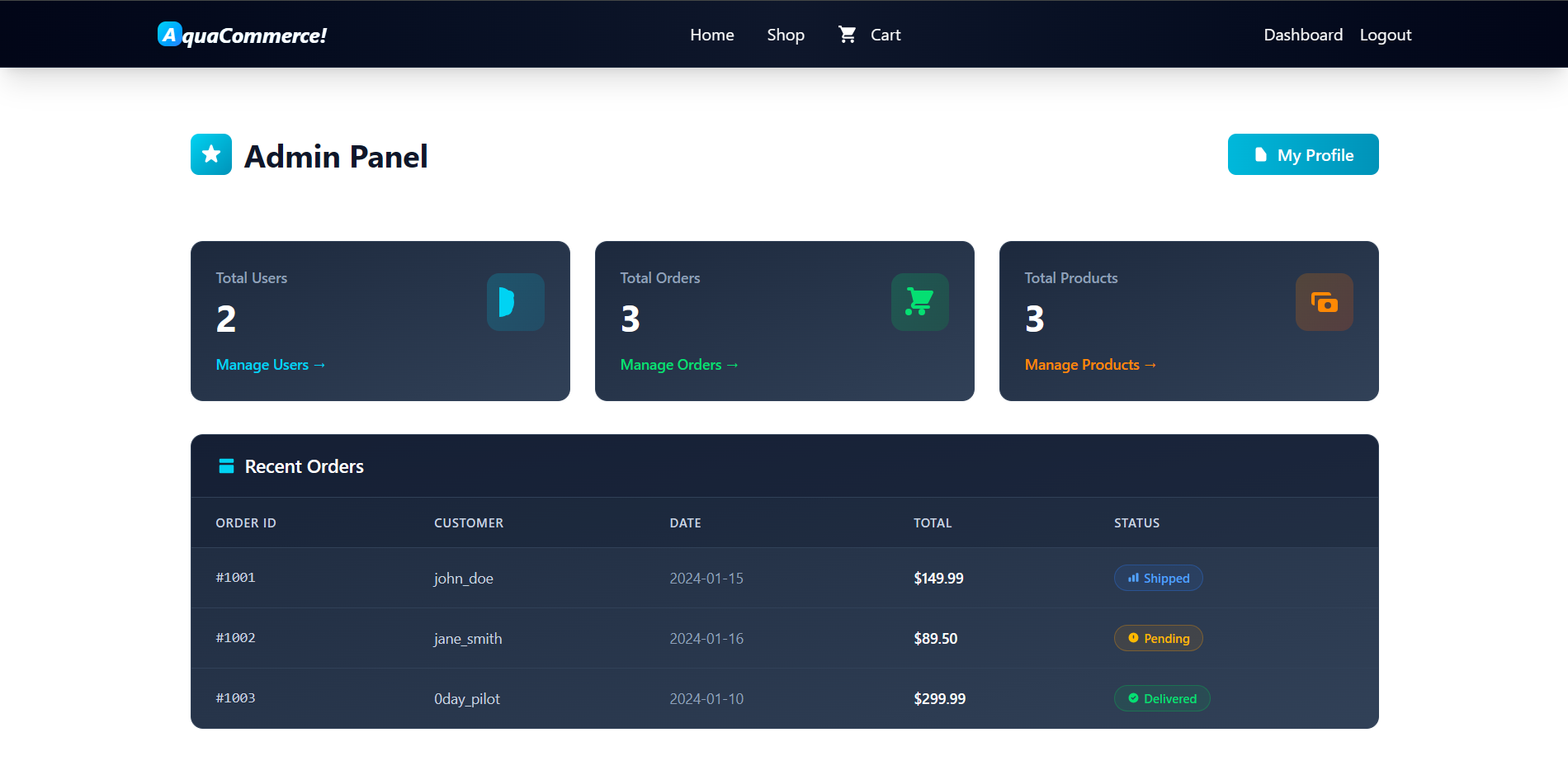Screen dimensions: 1568x761
Task: Click the Total Orders label
Action: [660, 278]
